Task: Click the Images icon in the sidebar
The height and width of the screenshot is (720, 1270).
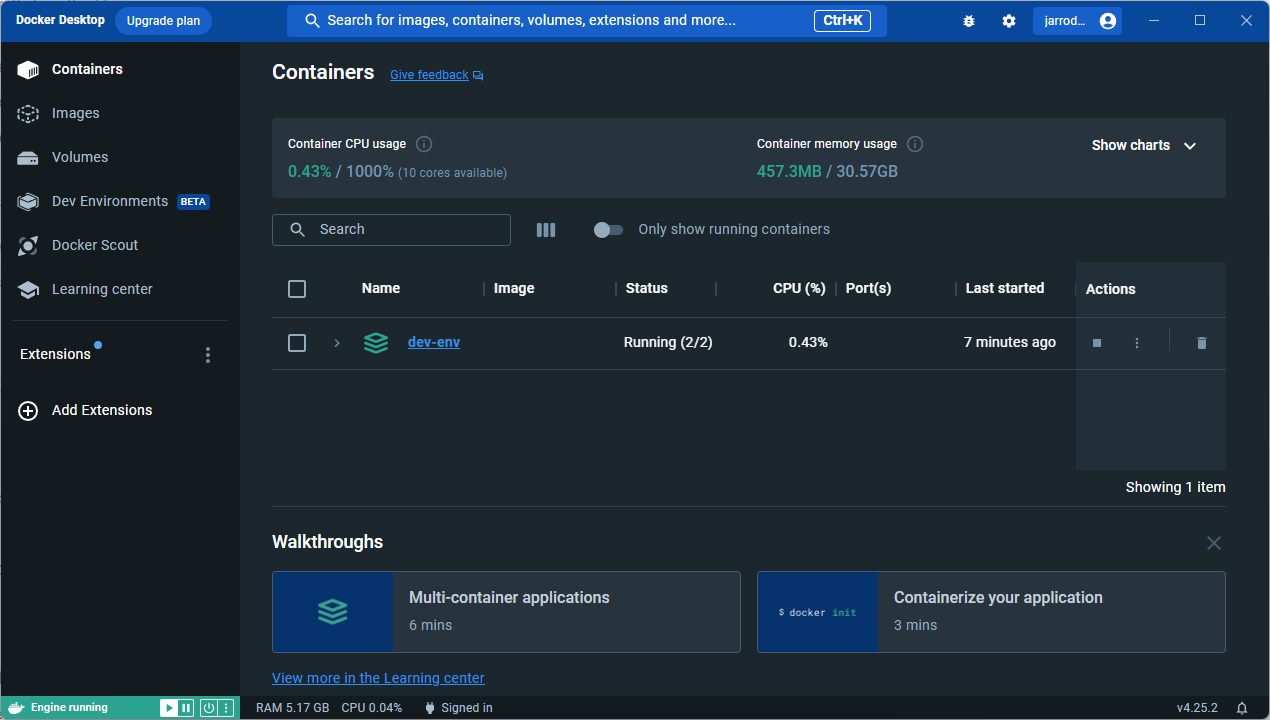Action: pyautogui.click(x=28, y=114)
